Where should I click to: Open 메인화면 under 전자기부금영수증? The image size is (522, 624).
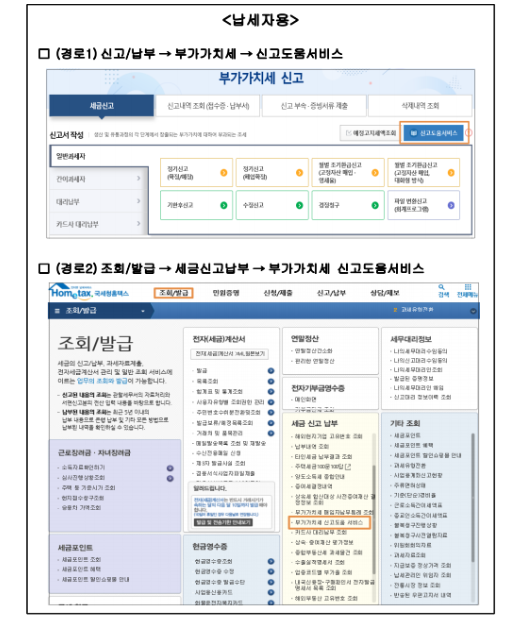tap(306, 399)
